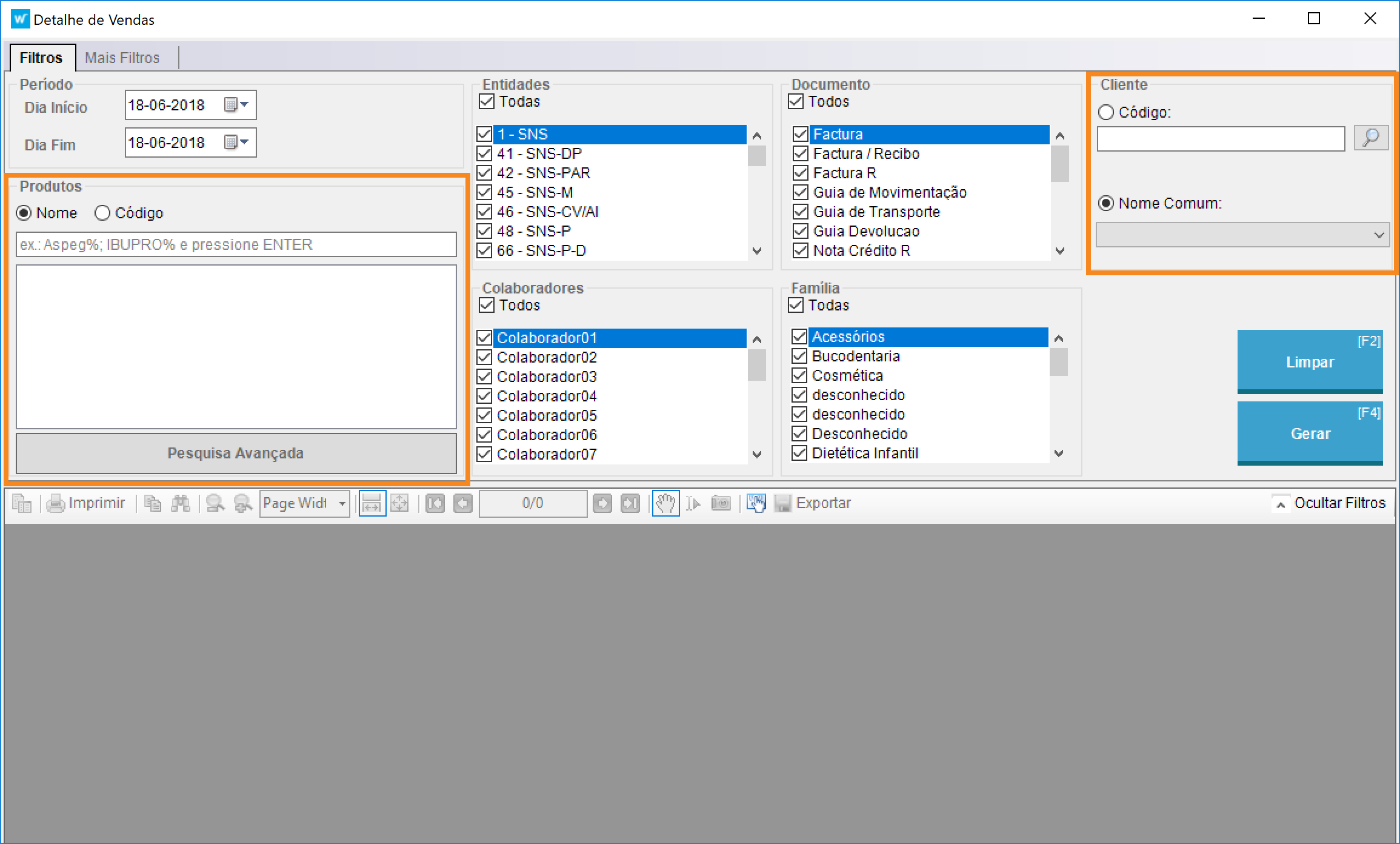Expand the Nome Comum combo box
This screenshot has width=1400, height=844.
point(1379,235)
